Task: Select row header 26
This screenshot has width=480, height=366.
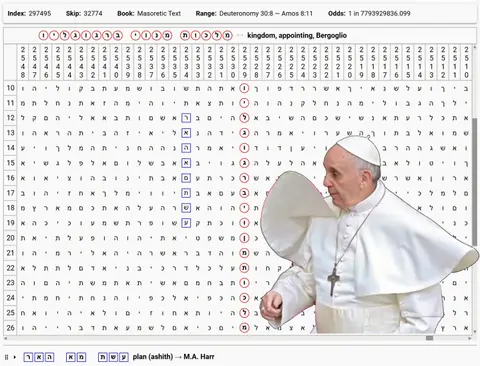Action: [11, 328]
